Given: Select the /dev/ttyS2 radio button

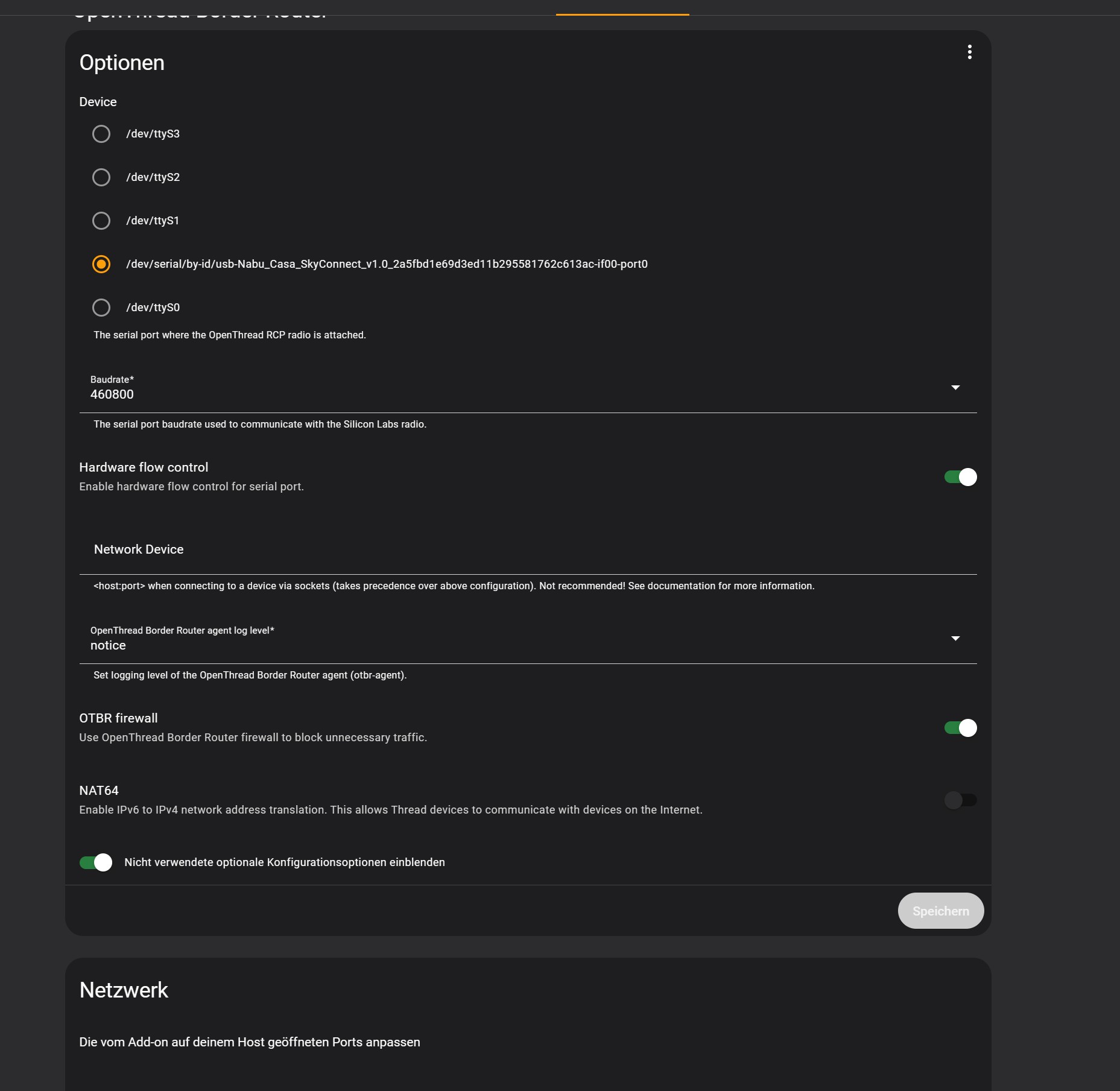Looking at the screenshot, I should pos(101,177).
